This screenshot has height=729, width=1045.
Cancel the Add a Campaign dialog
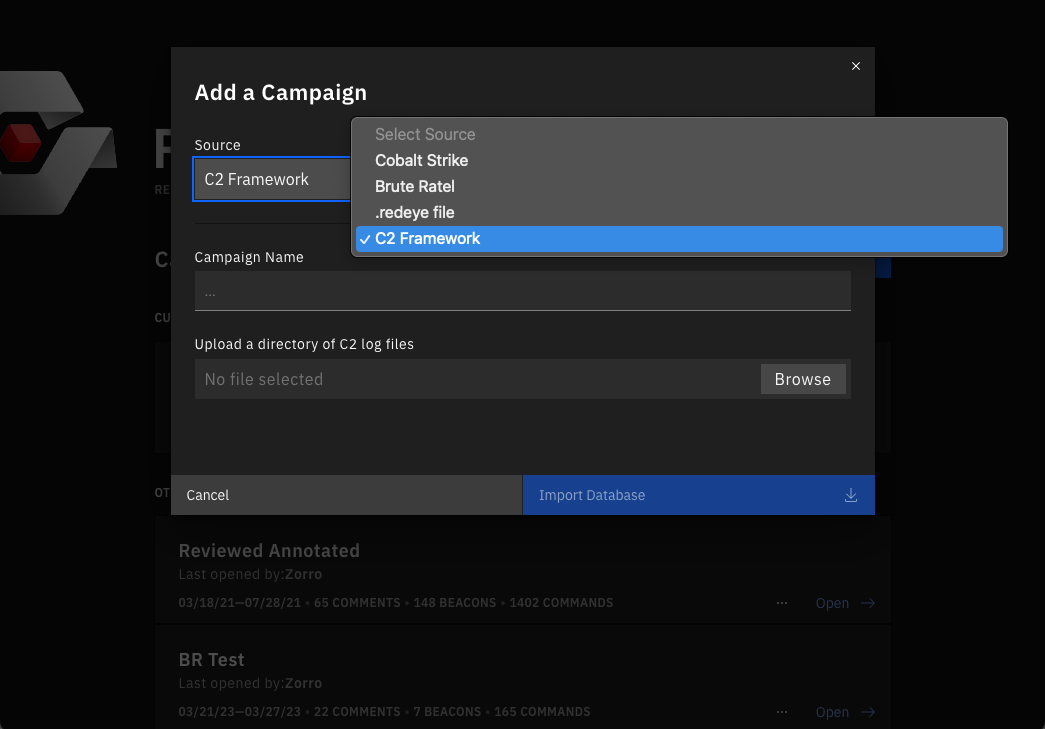(x=347, y=495)
